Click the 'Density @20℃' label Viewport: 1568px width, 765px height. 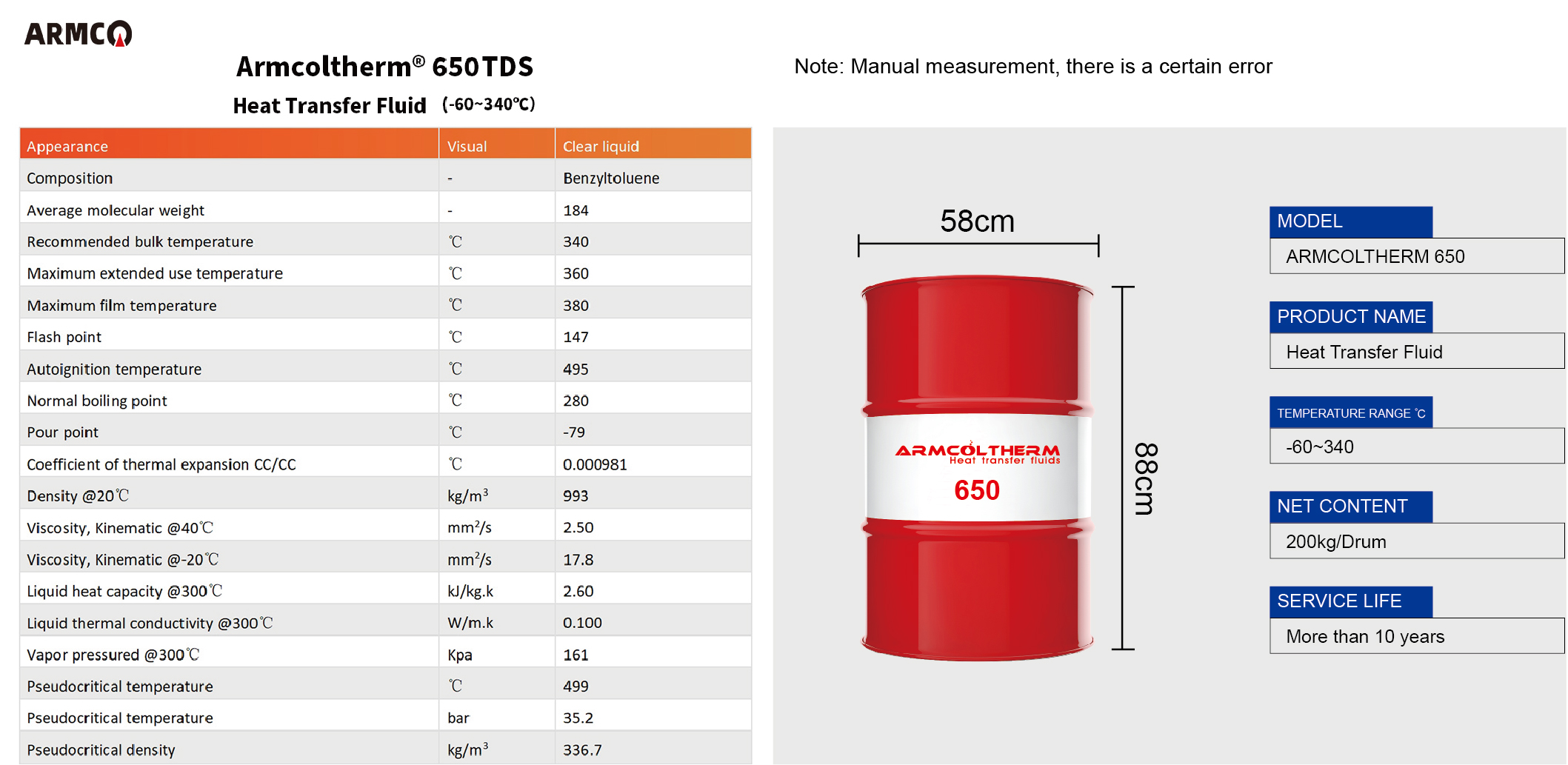[78, 496]
